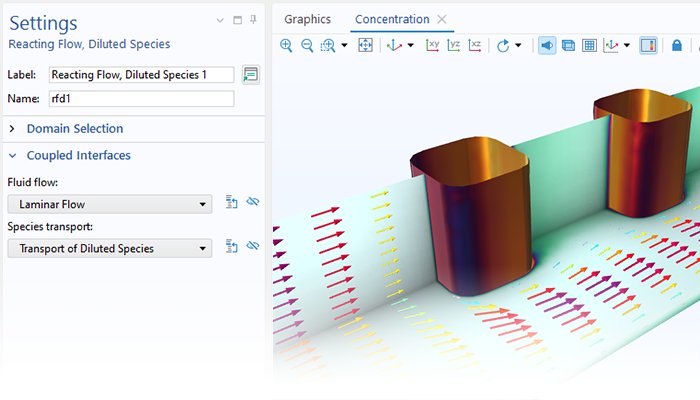Toggle the scene light speaker-shaped button
The width and height of the screenshot is (700, 400).
547,45
